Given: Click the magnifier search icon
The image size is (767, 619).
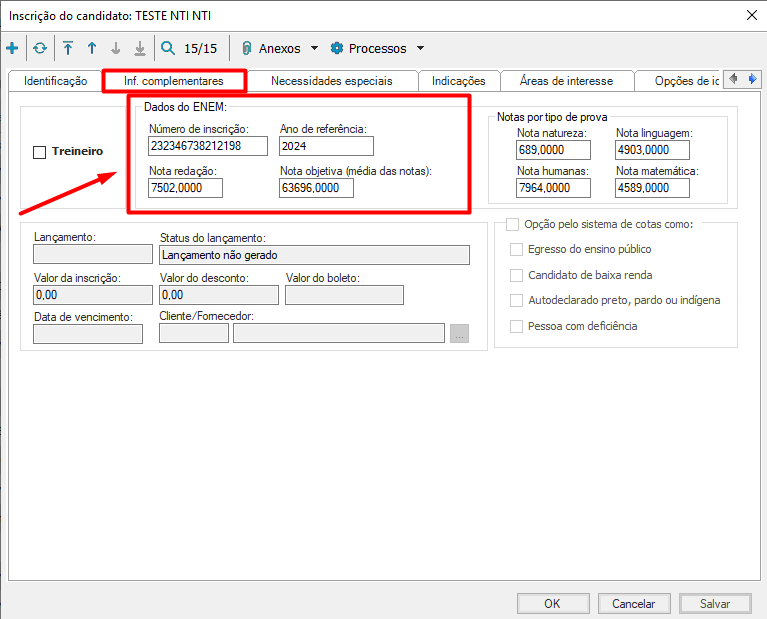Looking at the screenshot, I should [x=168, y=48].
